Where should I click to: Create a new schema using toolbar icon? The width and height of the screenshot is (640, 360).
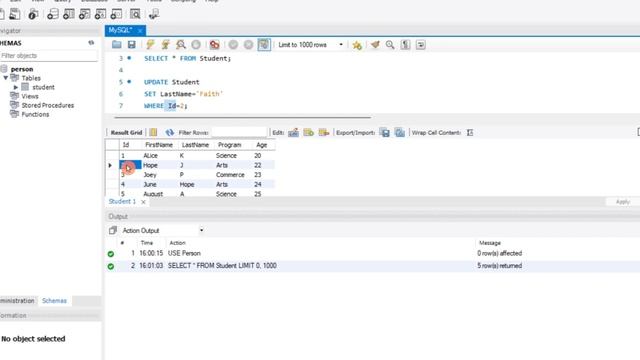tap(53, 14)
